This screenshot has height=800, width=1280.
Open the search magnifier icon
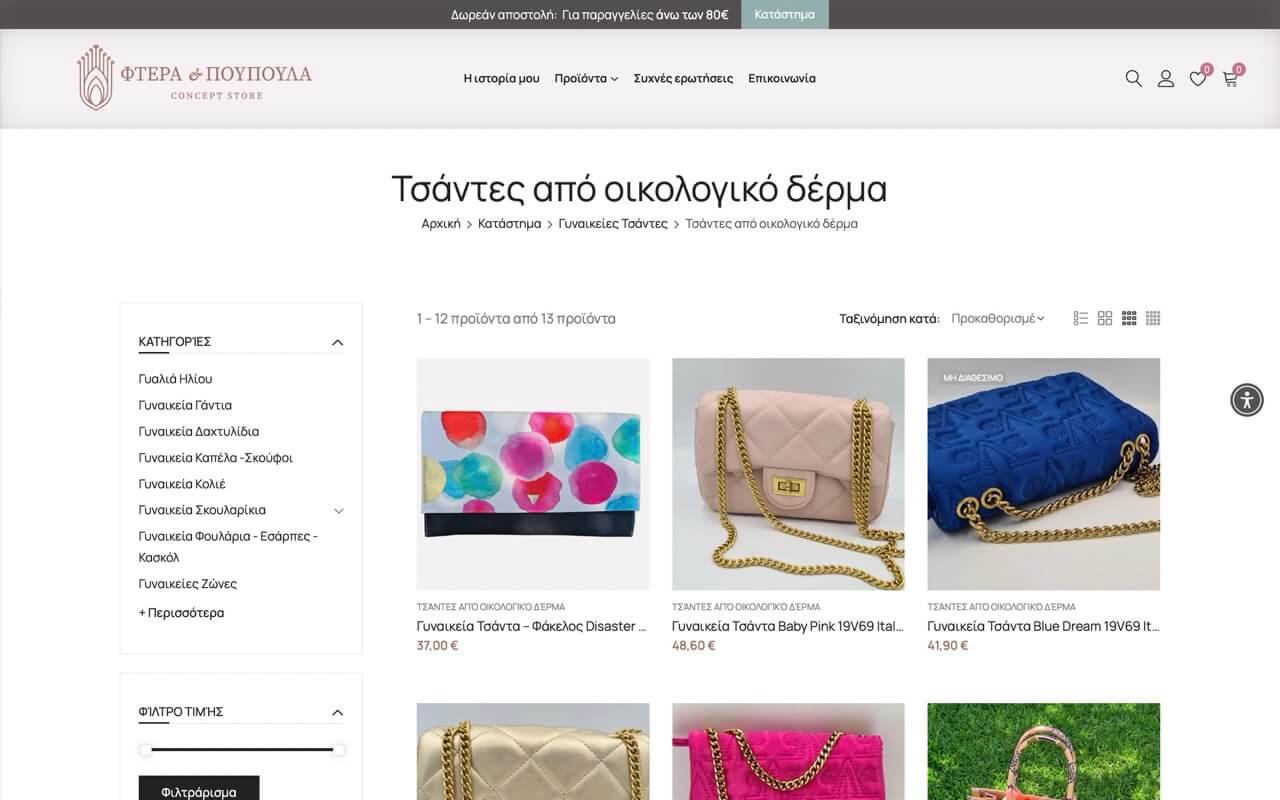click(1133, 78)
